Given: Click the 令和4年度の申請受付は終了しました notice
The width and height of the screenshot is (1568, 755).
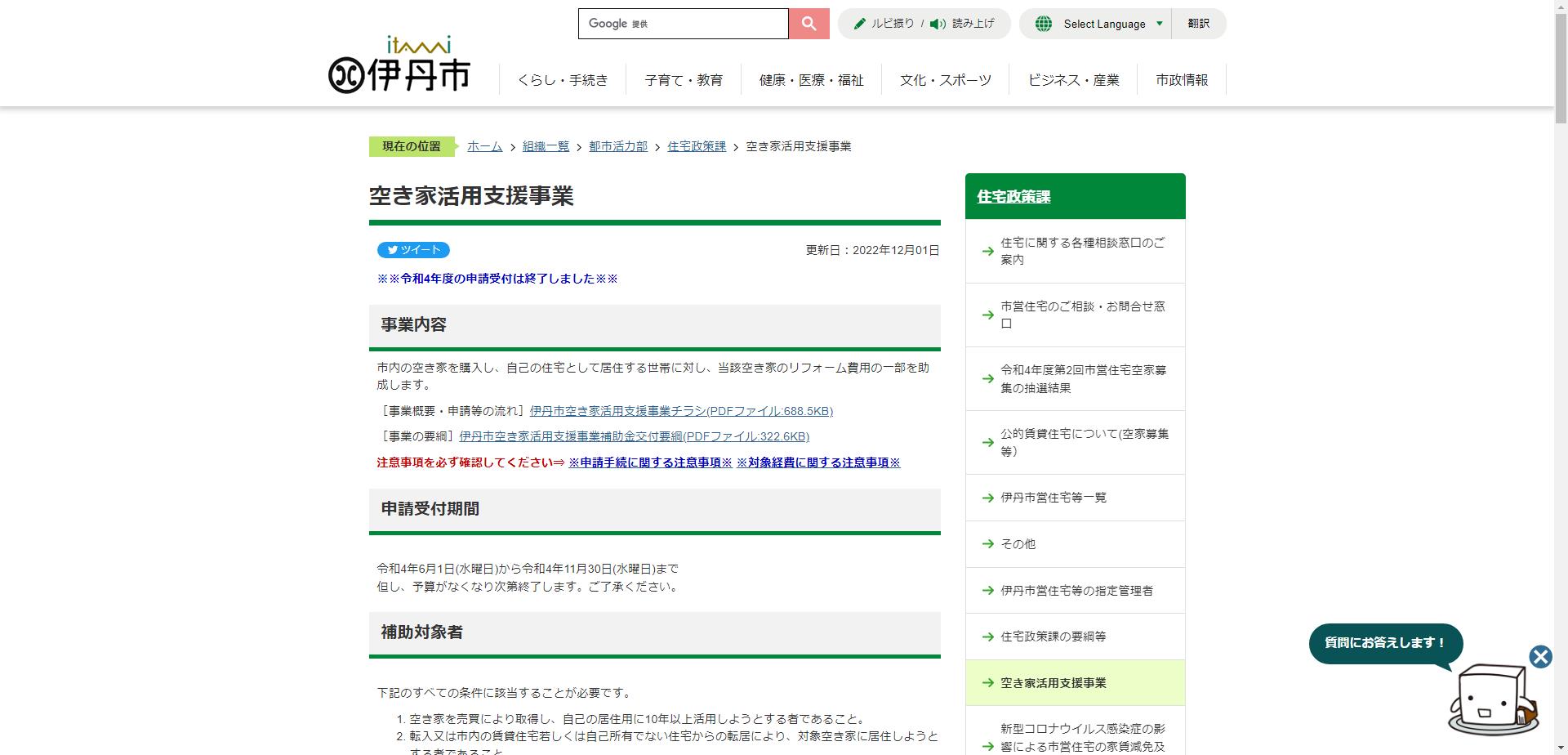Looking at the screenshot, I should point(497,279).
